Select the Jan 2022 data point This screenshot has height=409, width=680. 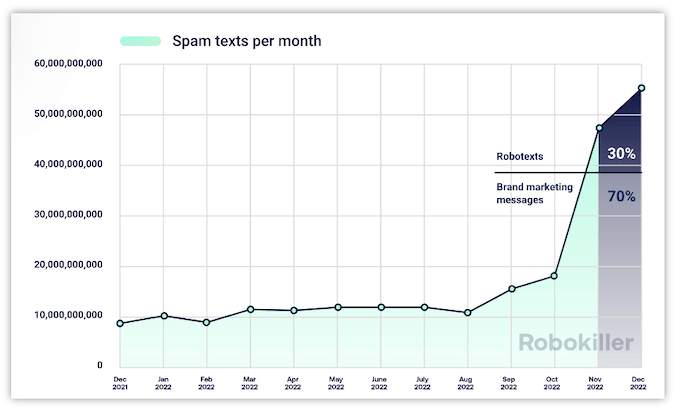pos(163,316)
